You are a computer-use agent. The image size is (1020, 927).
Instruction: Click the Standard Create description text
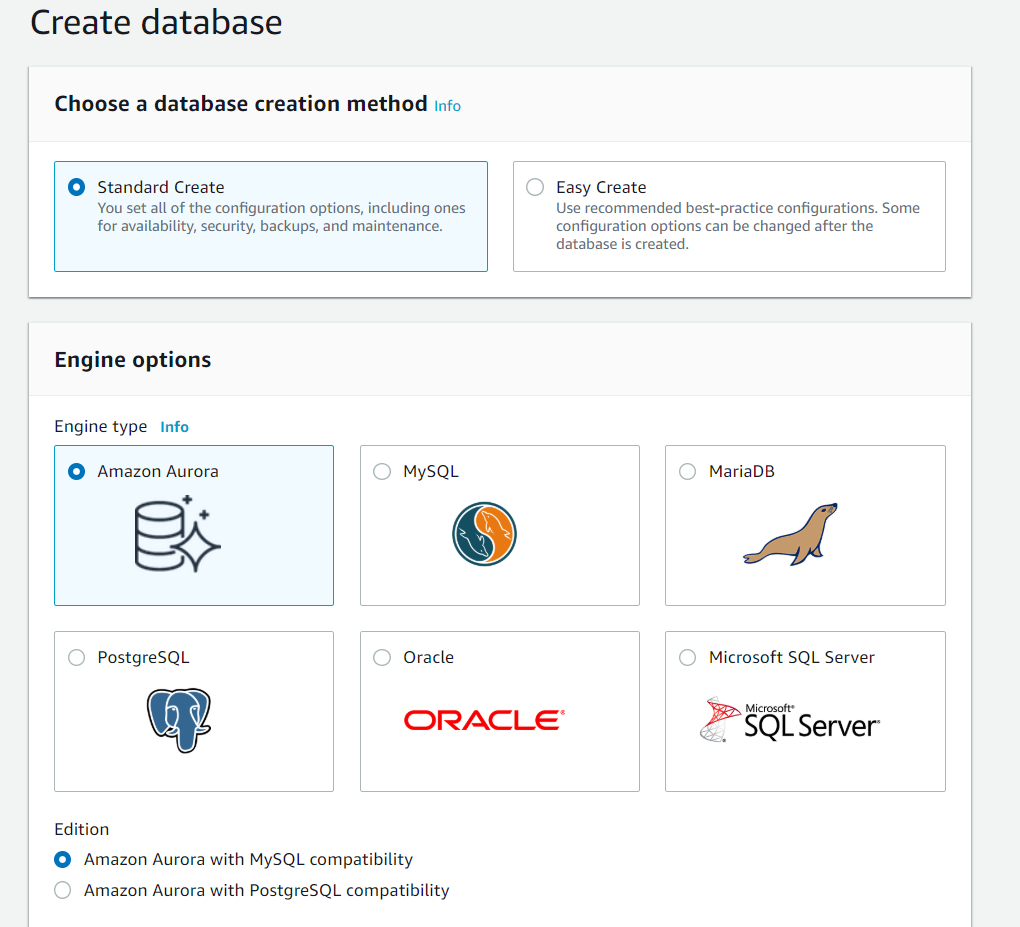tap(281, 217)
